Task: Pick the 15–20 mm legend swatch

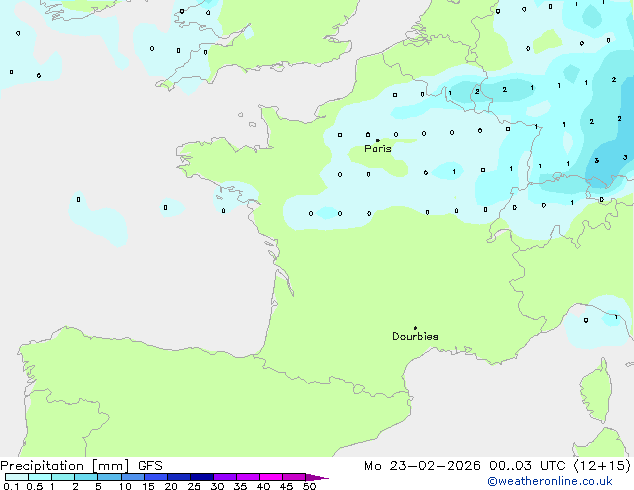Action: (155, 477)
